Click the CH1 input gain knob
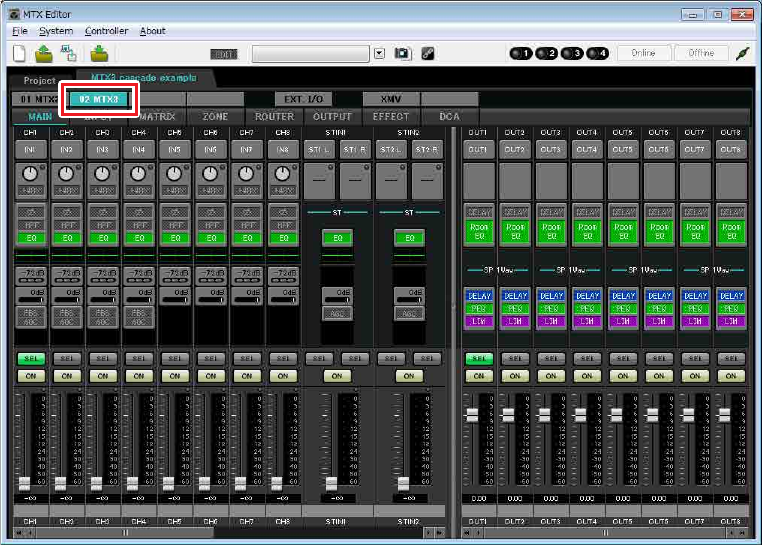Screen dimensions: 762x545 [x=30, y=174]
